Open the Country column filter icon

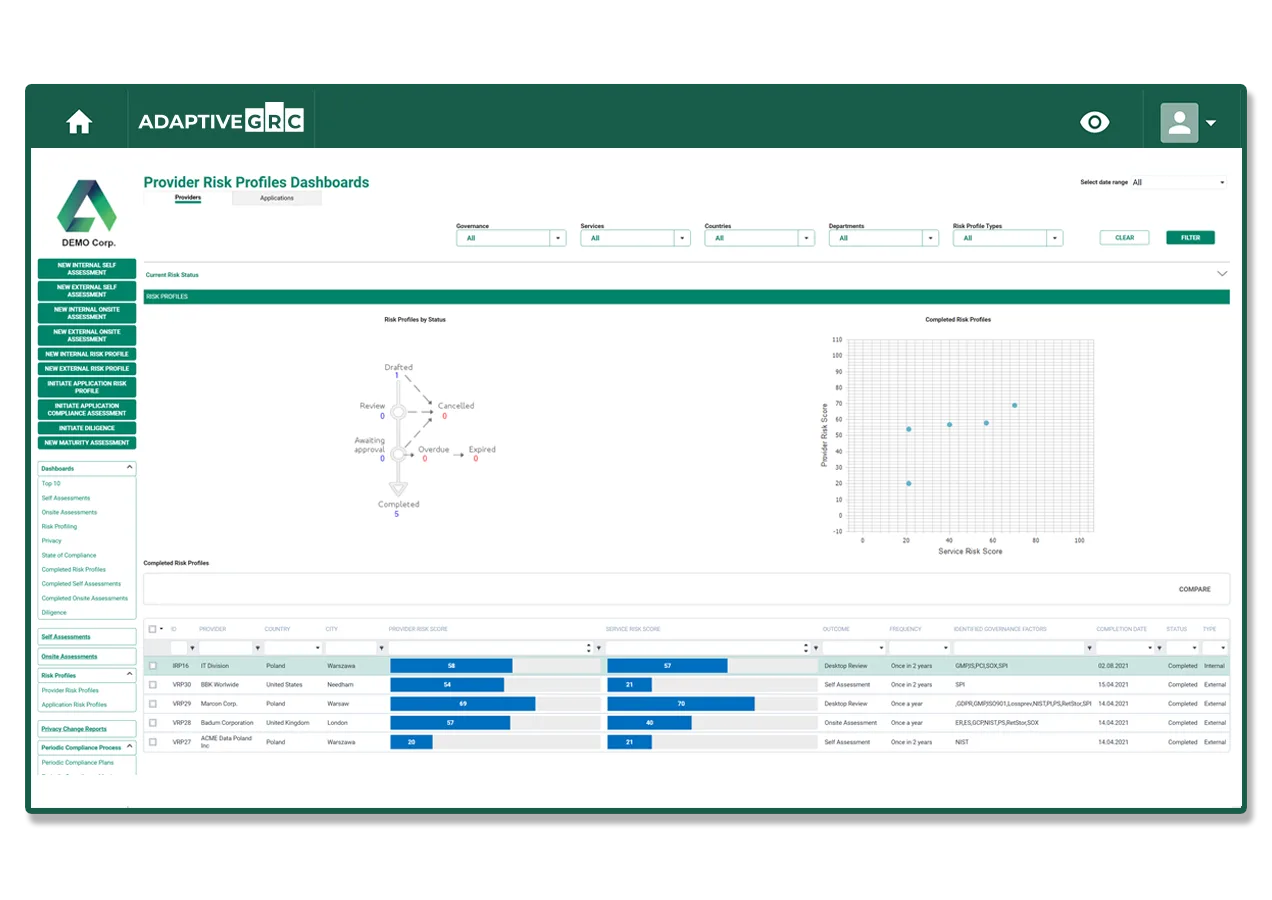pyautogui.click(x=318, y=648)
